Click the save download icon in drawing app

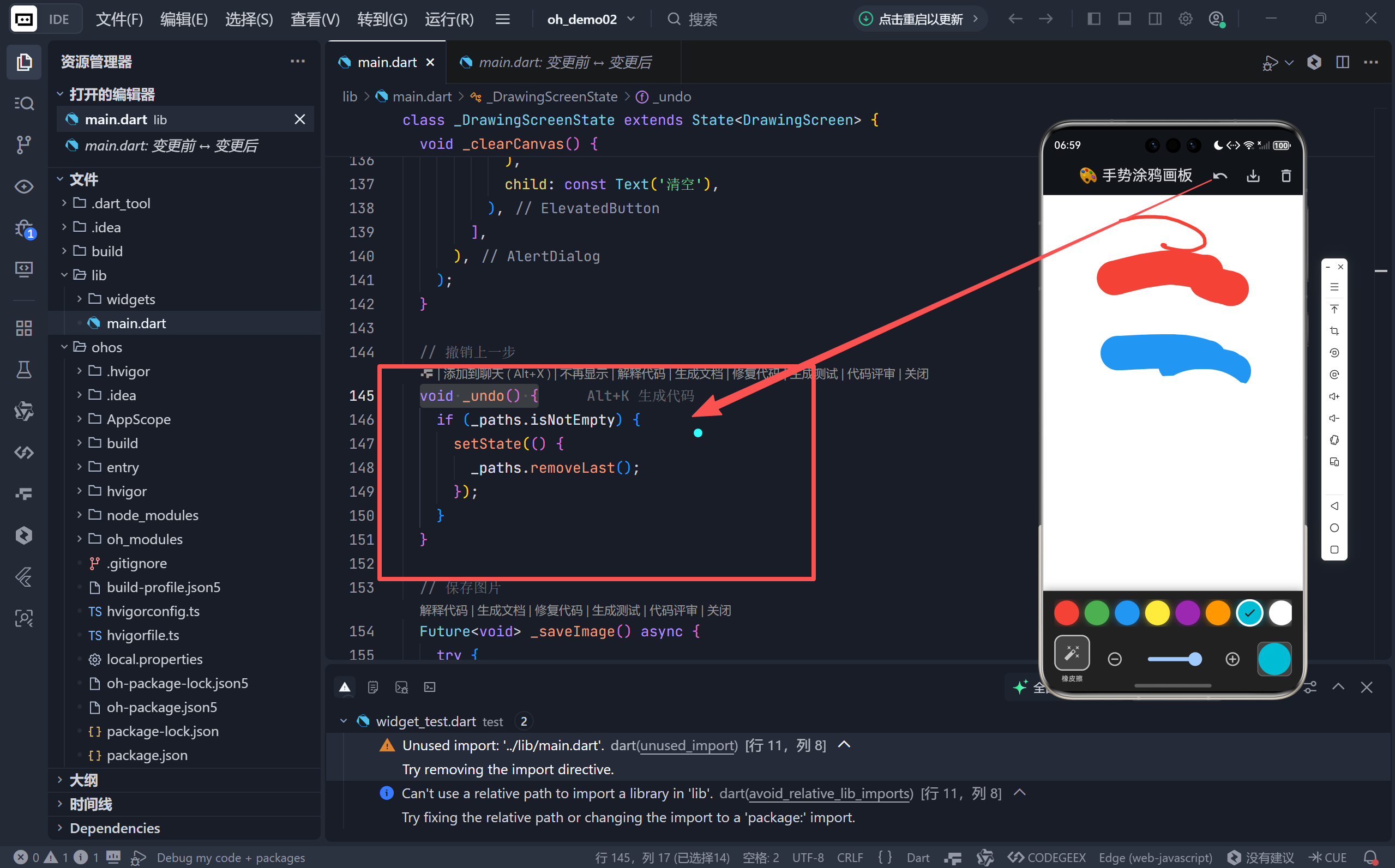(x=1253, y=176)
